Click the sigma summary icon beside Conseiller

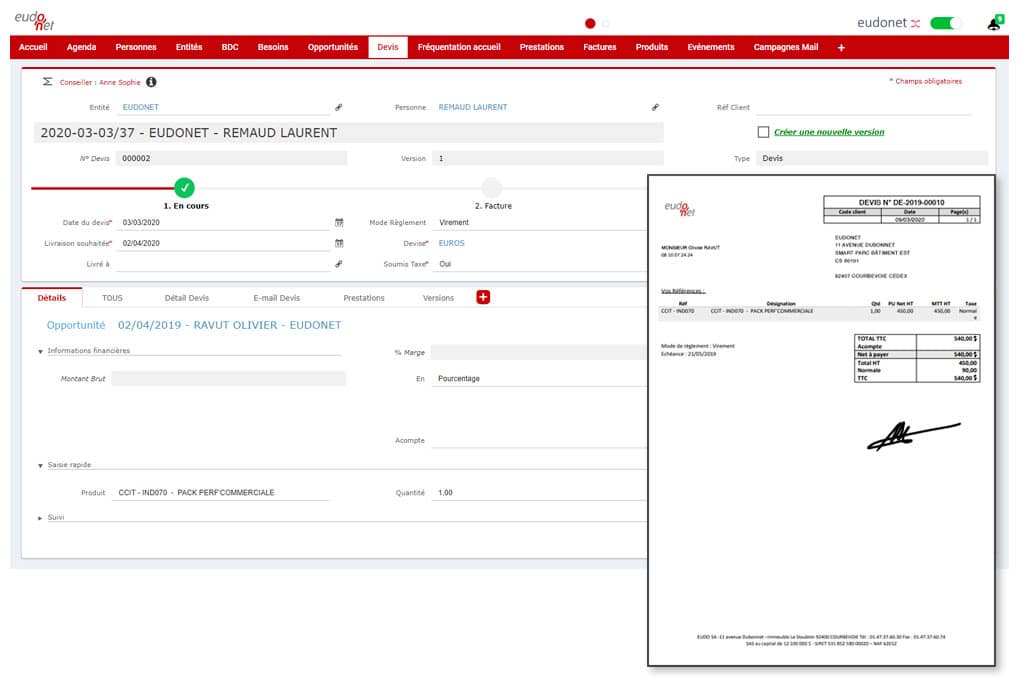tap(48, 81)
